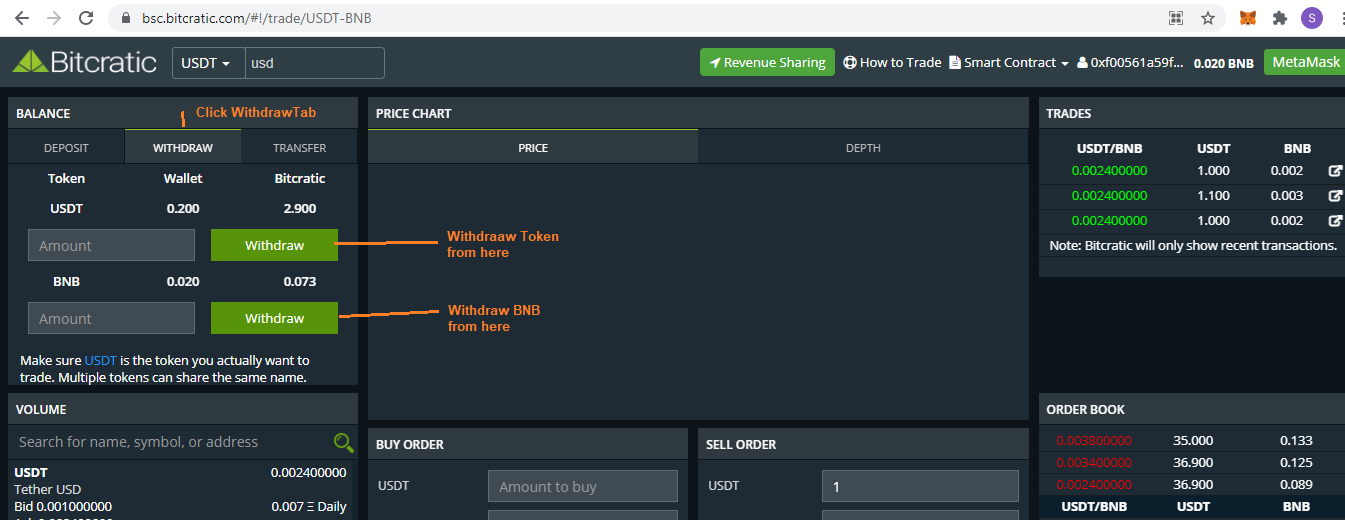Click the USDT withdraw Amount field
The width and height of the screenshot is (1345, 520).
click(111, 245)
